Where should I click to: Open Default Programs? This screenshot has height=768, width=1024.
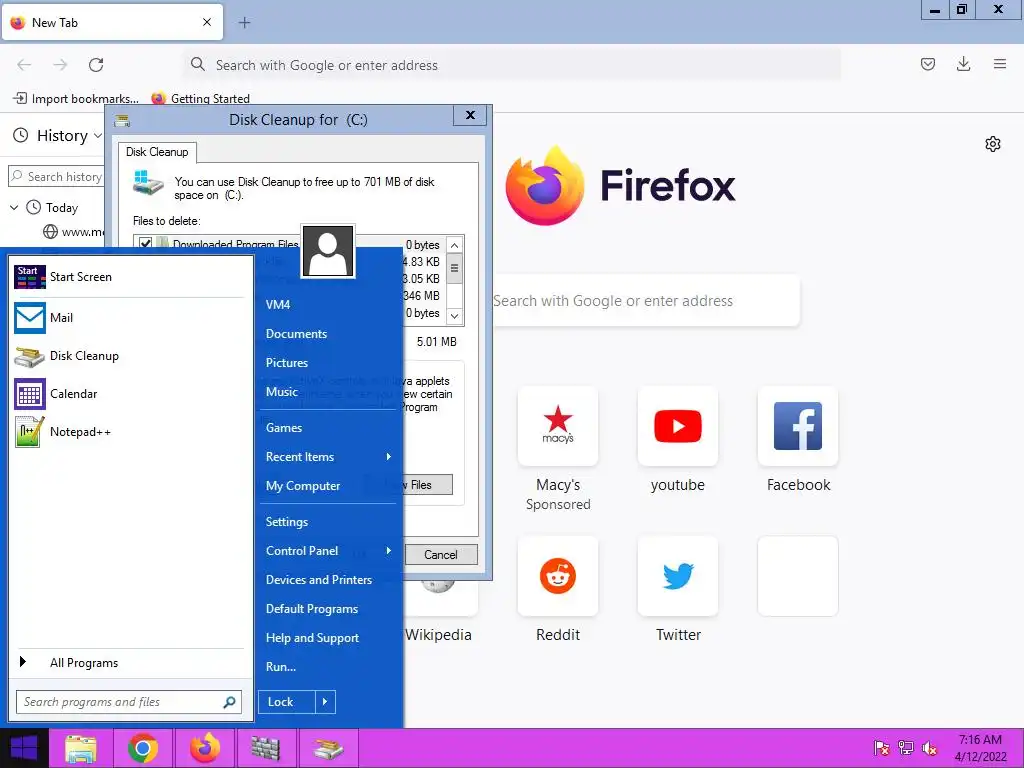pos(312,609)
